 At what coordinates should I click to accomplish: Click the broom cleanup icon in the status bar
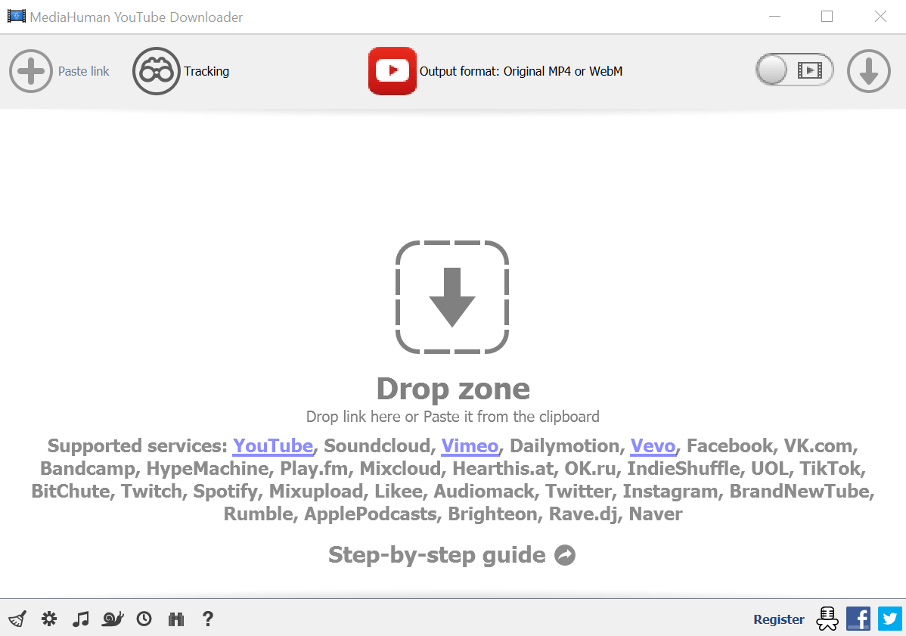(17, 619)
